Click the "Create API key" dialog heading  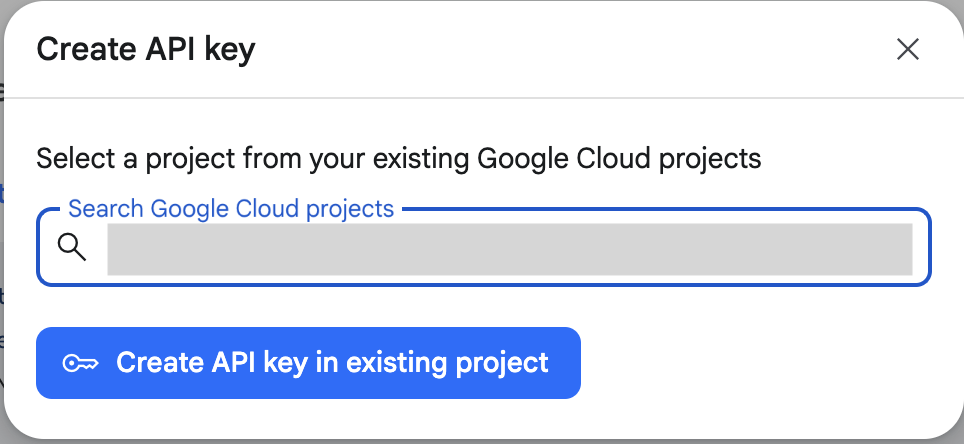click(145, 49)
